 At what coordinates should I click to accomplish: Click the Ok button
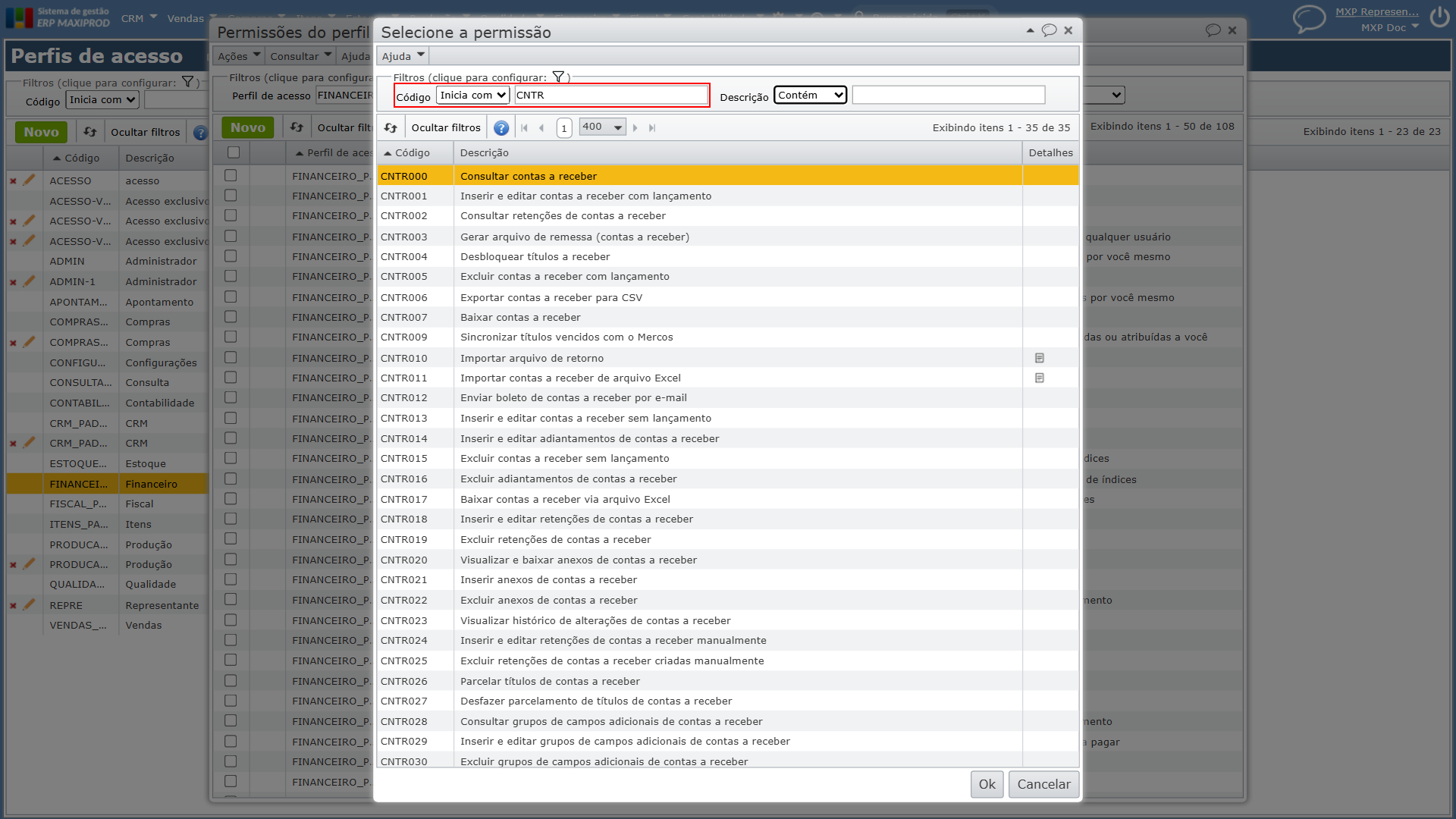(987, 784)
